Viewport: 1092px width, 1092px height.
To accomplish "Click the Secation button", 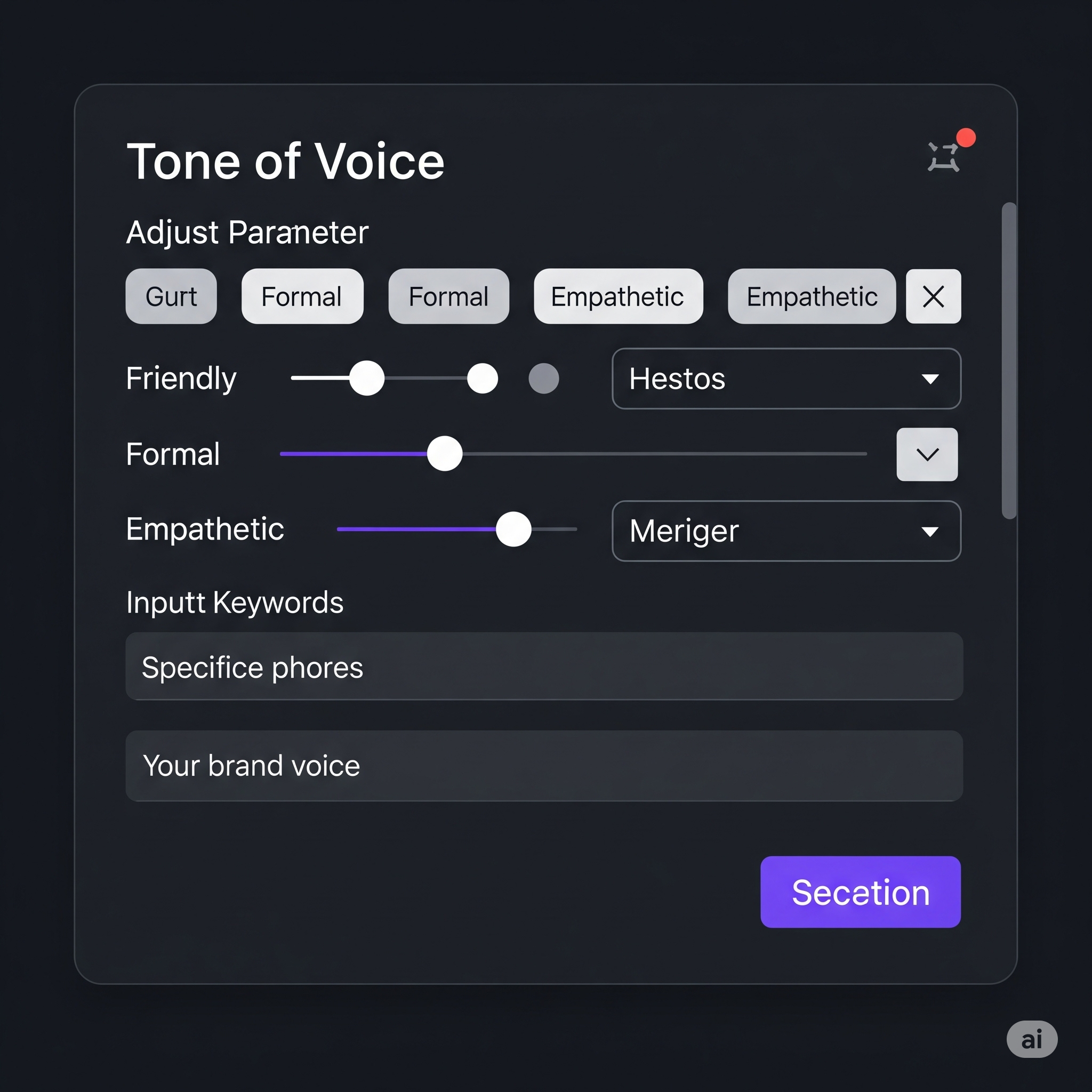I will click(860, 892).
